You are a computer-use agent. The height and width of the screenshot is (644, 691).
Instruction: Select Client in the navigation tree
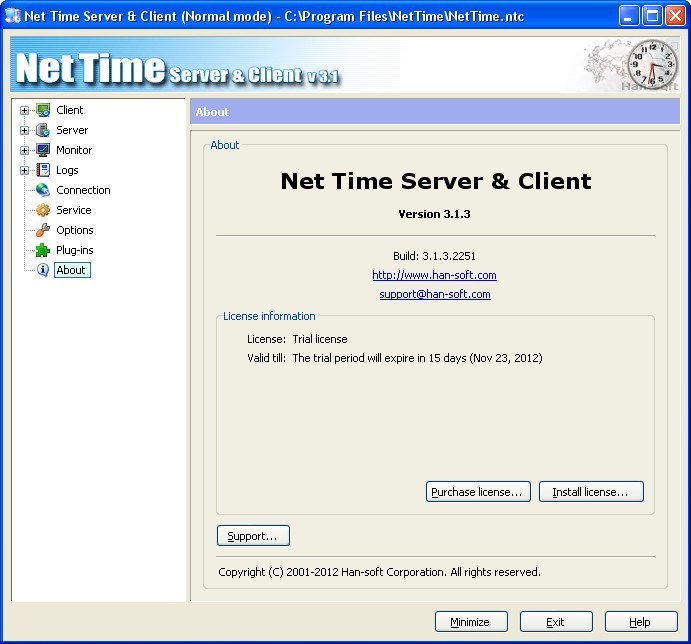tap(70, 110)
